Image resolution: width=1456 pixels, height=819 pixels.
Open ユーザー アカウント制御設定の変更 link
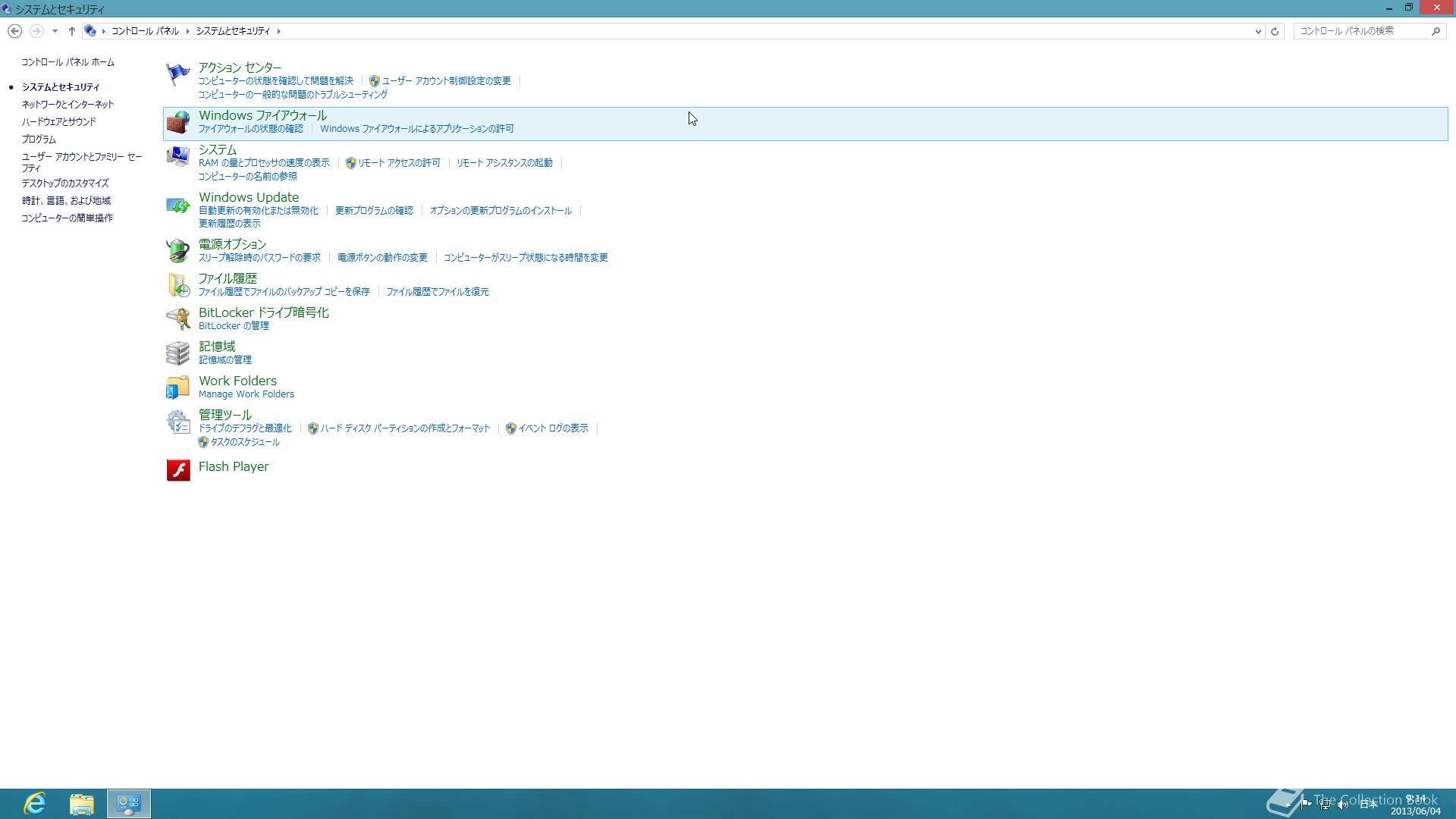pos(446,81)
